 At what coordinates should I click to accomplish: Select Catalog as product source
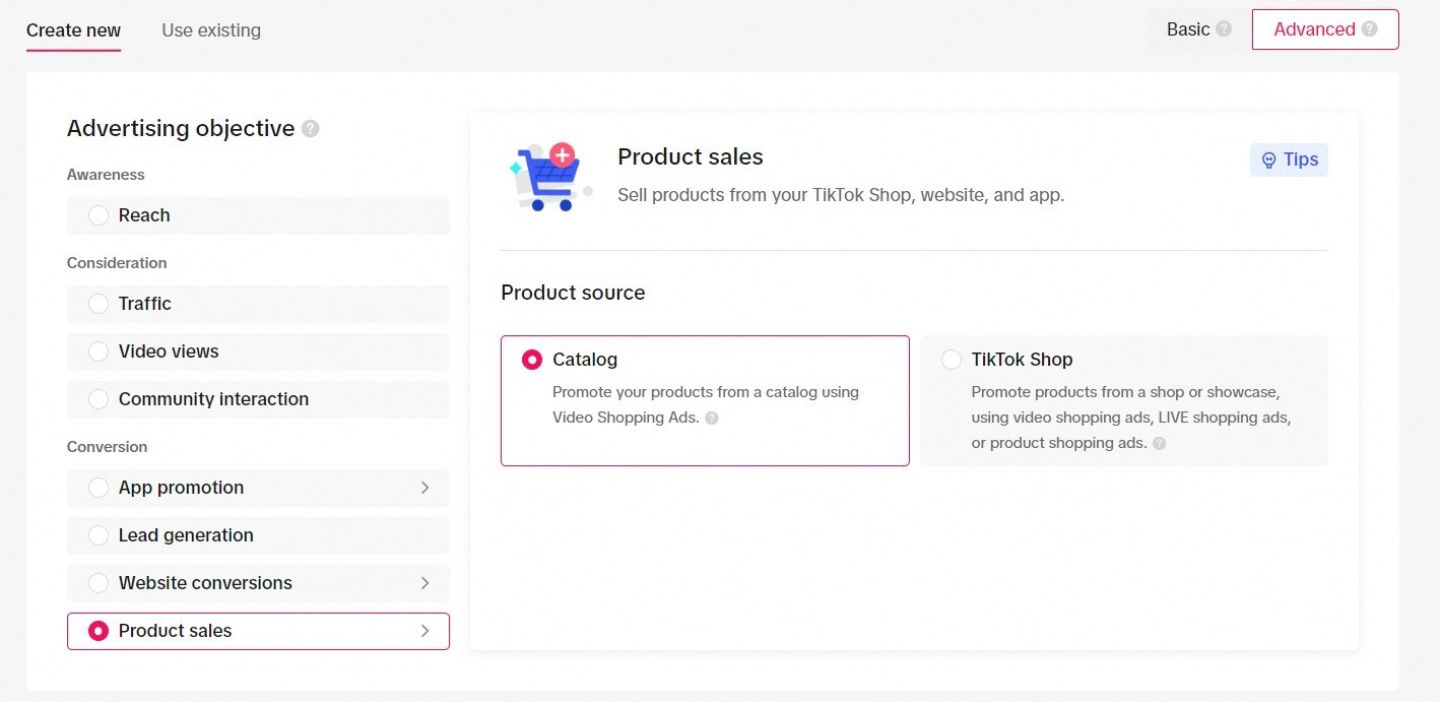532,360
